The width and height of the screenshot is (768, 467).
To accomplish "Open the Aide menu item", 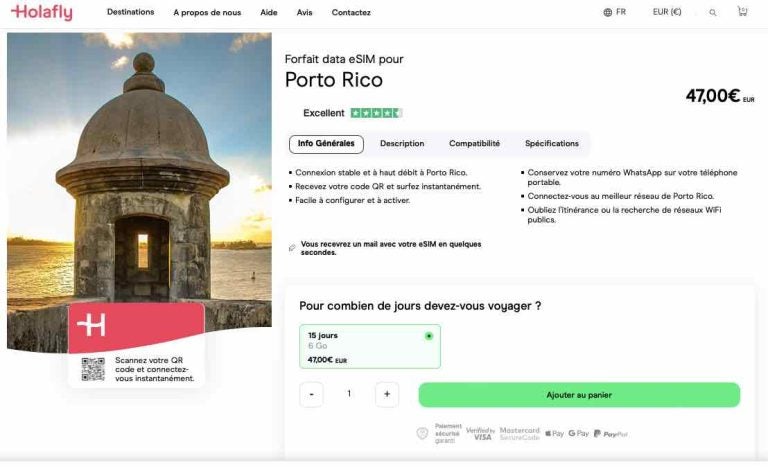I will (x=268, y=13).
